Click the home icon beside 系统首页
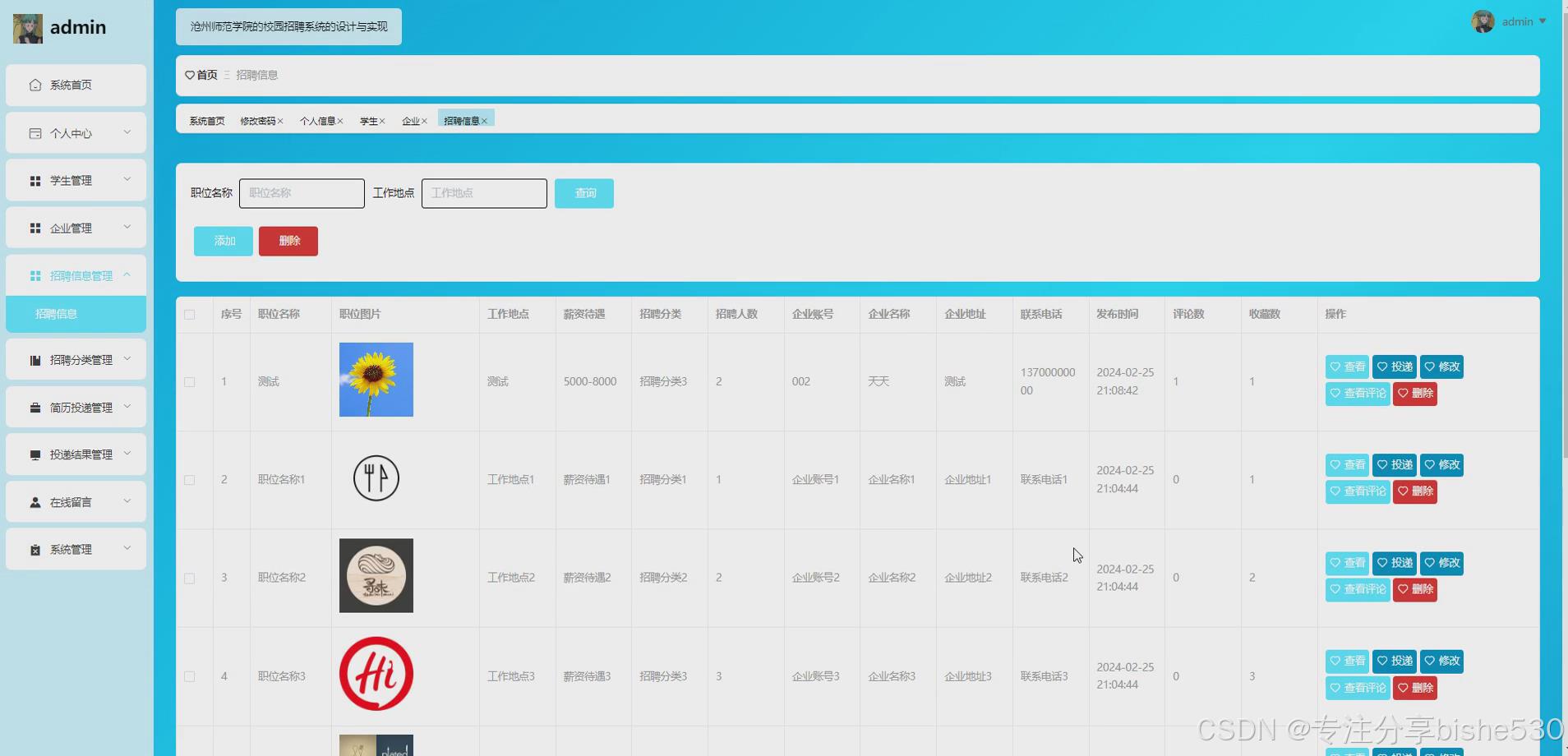This screenshot has width=1568, height=756. click(35, 85)
